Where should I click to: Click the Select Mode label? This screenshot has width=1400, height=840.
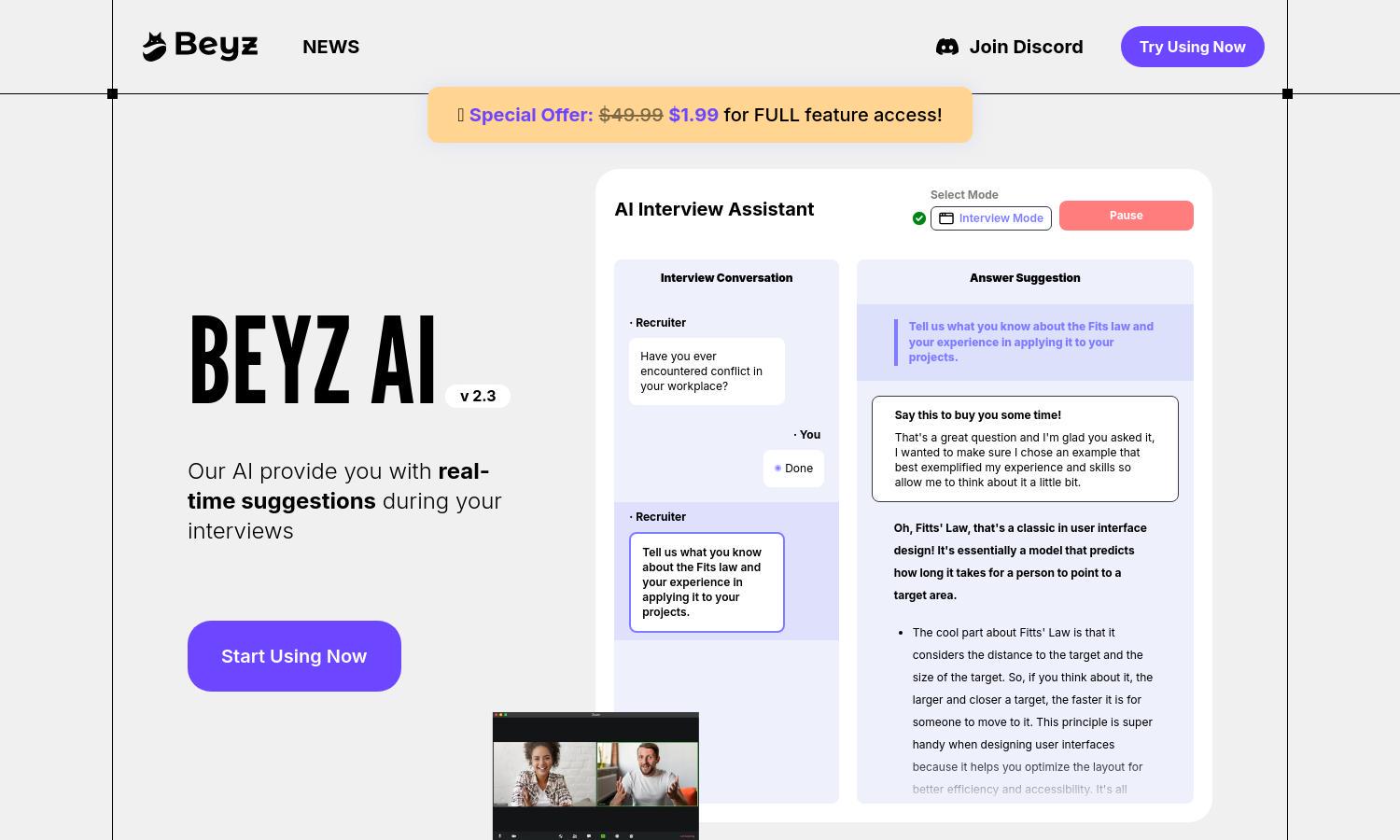[964, 195]
